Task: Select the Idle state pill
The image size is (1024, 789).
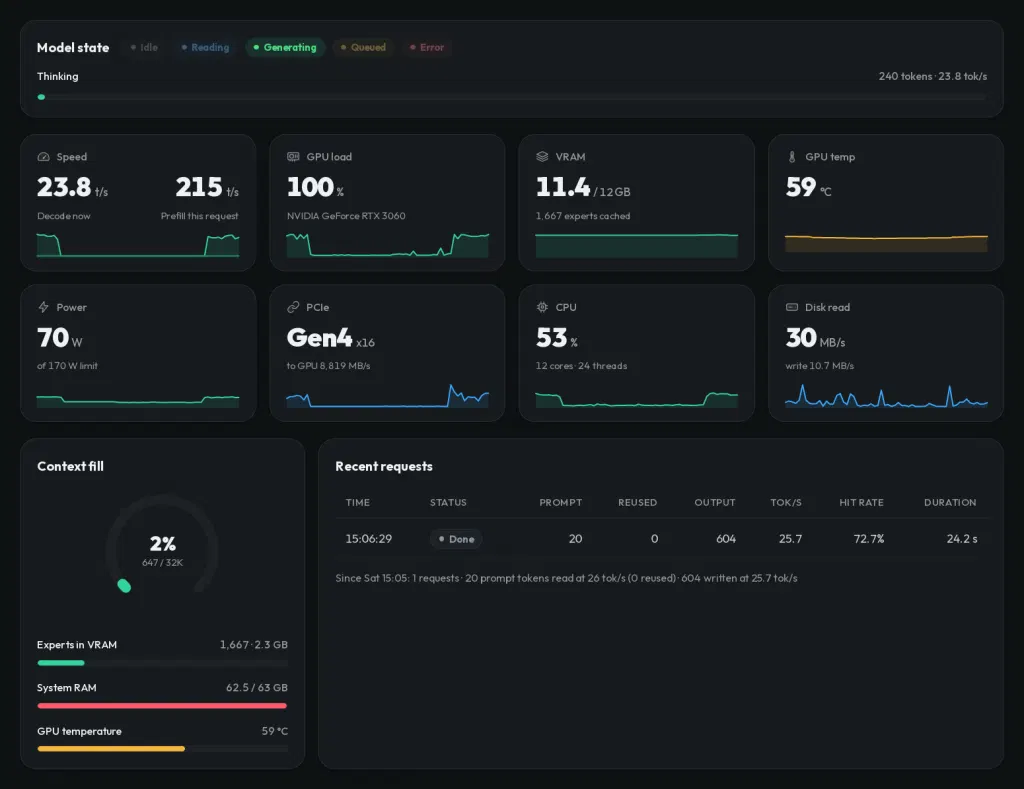Action: coord(144,47)
